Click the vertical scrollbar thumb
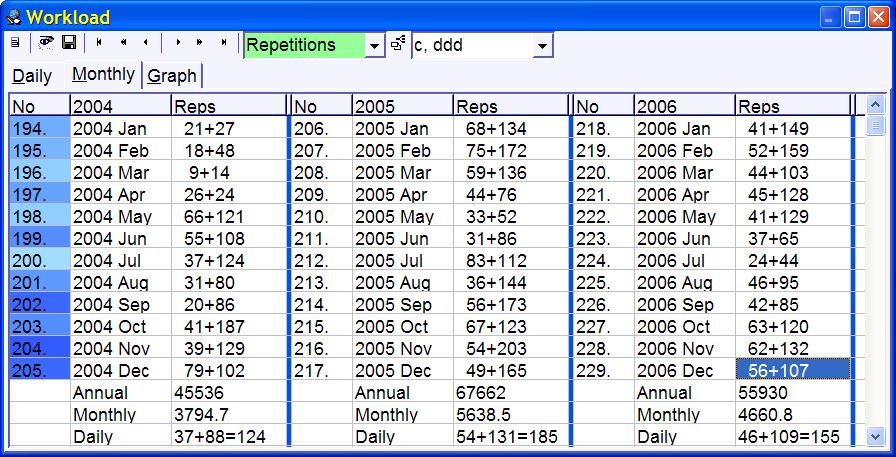Screen dimensions: 896x457 [875, 125]
